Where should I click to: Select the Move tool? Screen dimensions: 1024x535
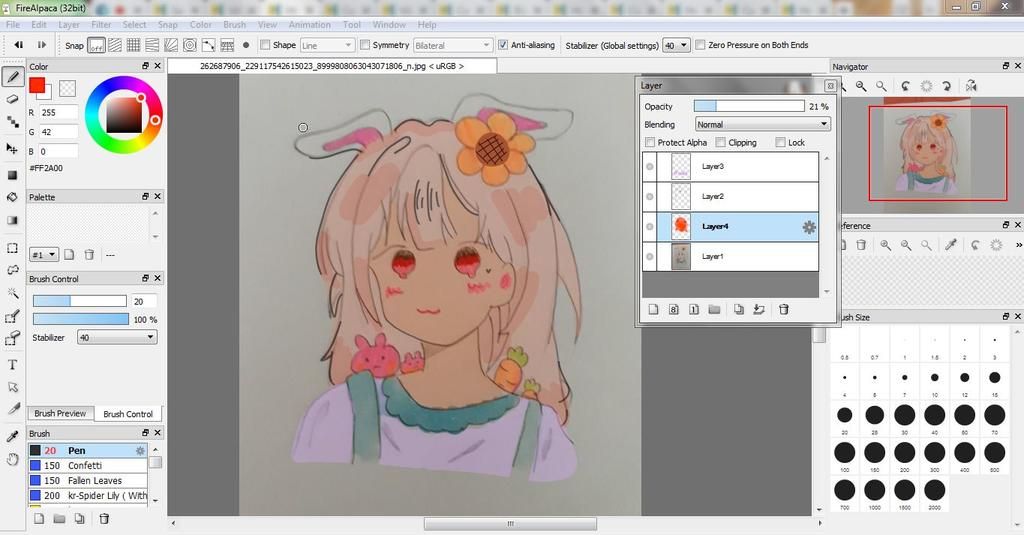(x=12, y=148)
